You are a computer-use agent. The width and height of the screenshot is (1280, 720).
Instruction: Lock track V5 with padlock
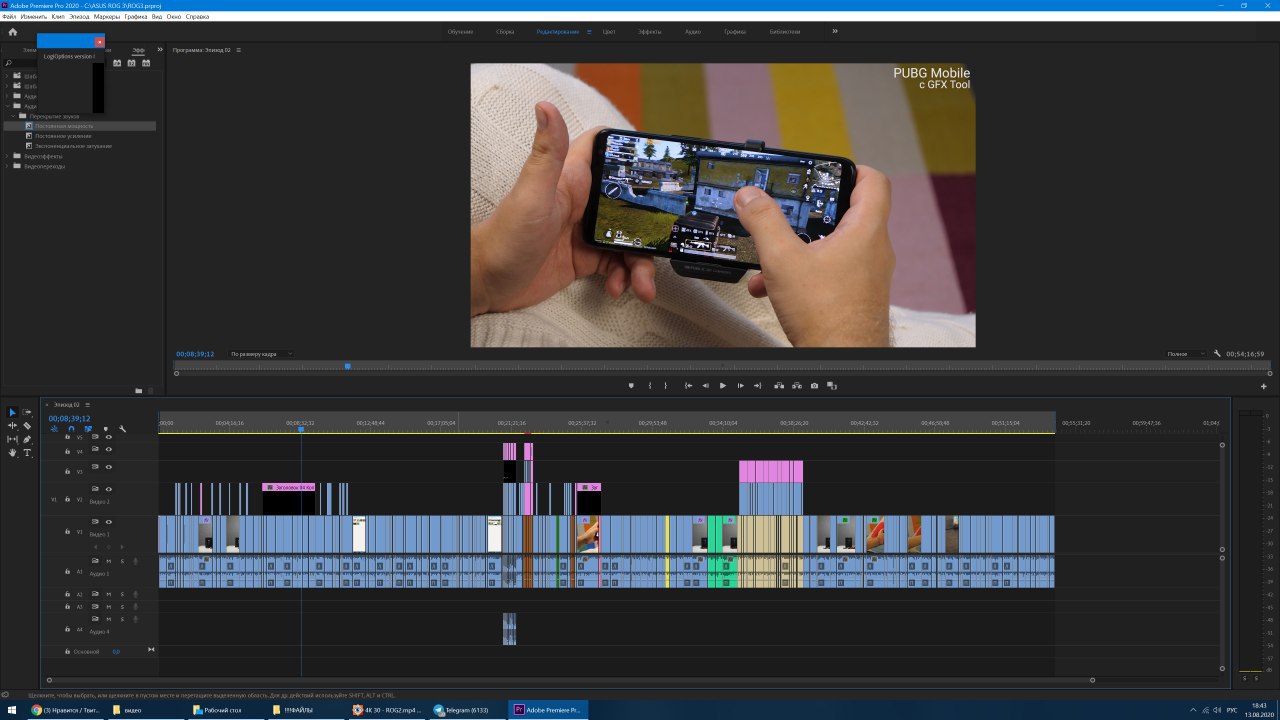[67, 437]
